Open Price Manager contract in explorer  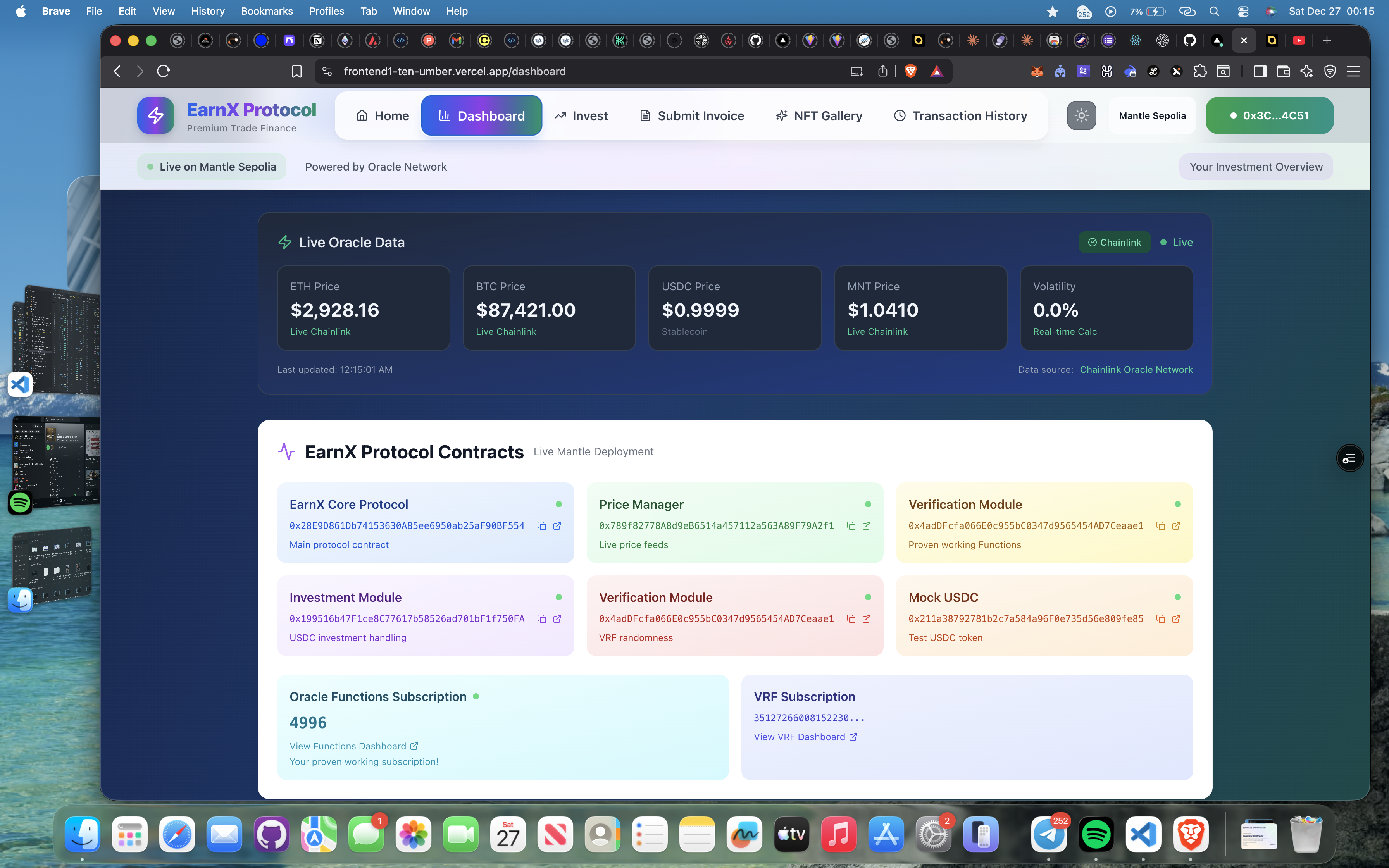click(x=867, y=526)
